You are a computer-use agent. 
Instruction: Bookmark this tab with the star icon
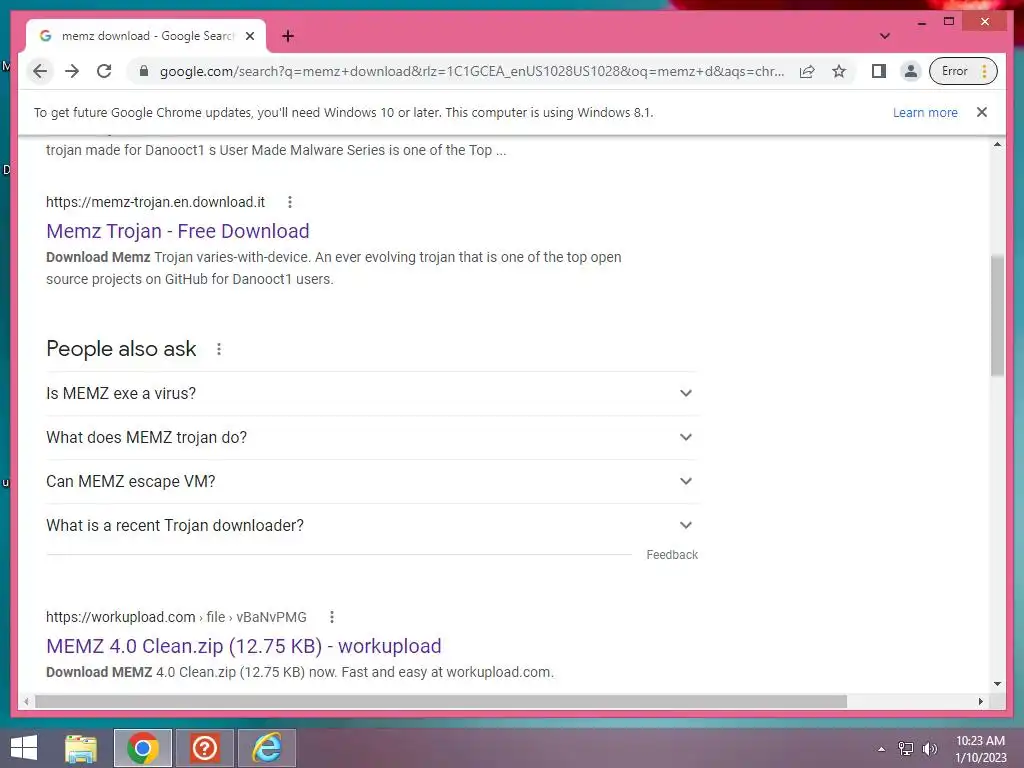(839, 71)
